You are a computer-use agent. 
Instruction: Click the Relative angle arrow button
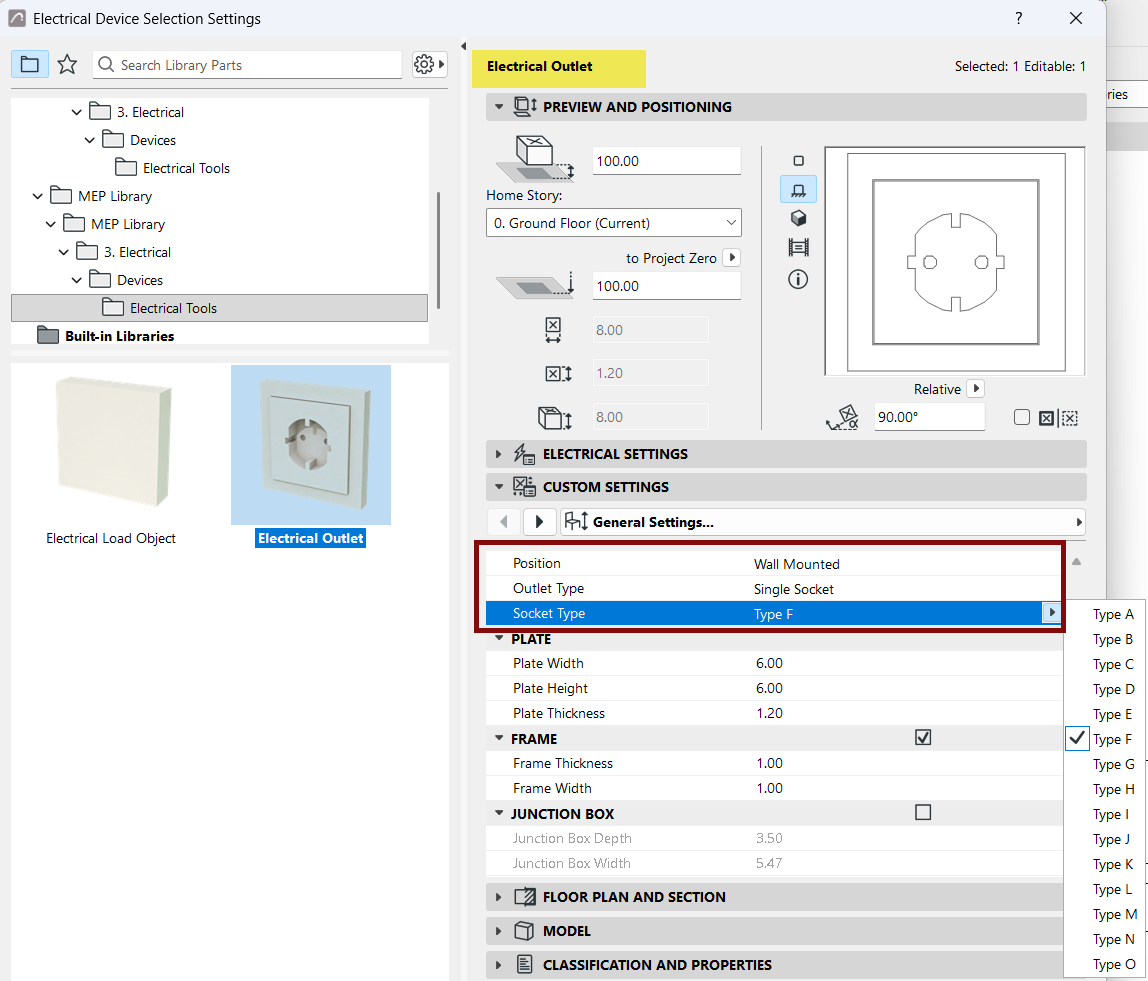(x=976, y=388)
